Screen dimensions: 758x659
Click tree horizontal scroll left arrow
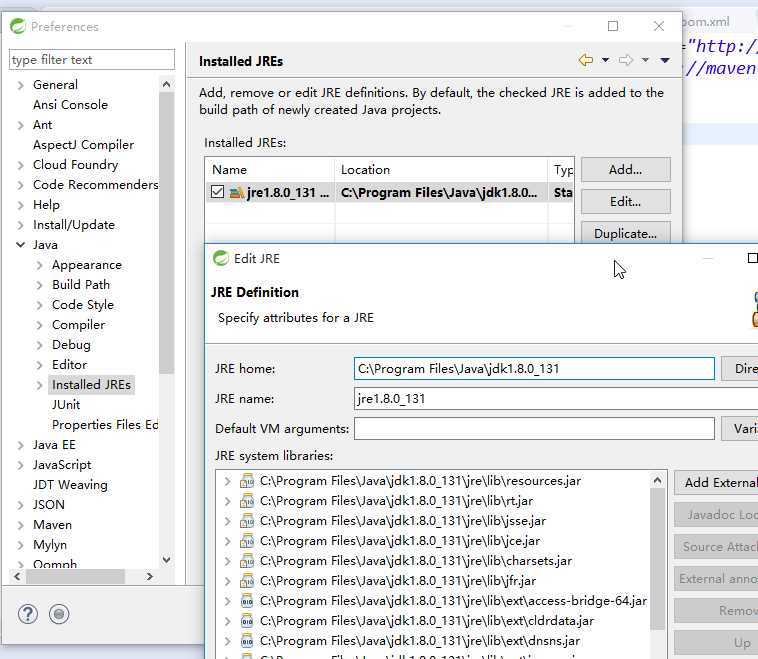pyautogui.click(x=17, y=576)
